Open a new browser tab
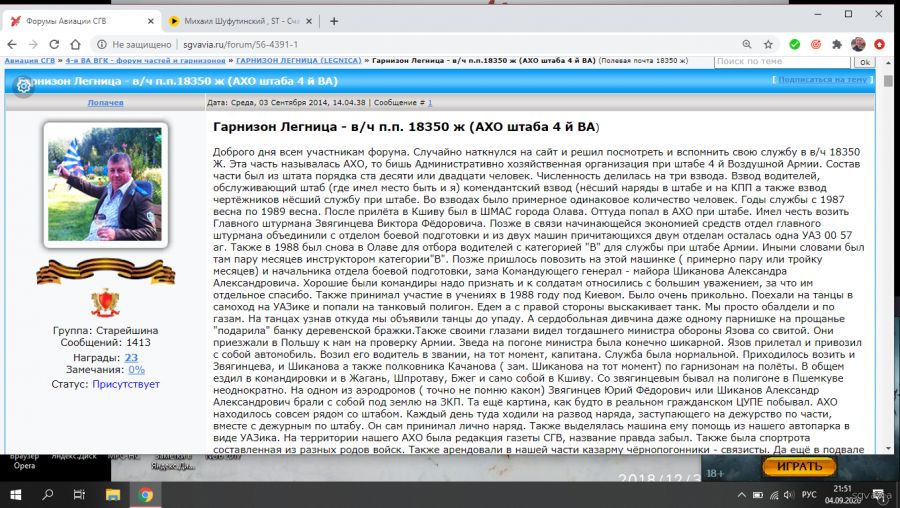900x508 pixels. (x=334, y=21)
